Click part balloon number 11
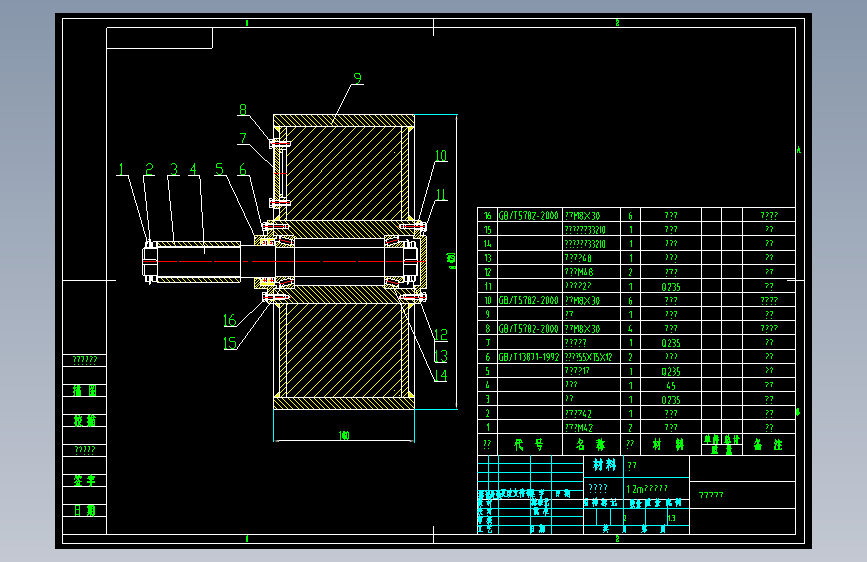Viewport: 867px width, 562px height. [441, 195]
